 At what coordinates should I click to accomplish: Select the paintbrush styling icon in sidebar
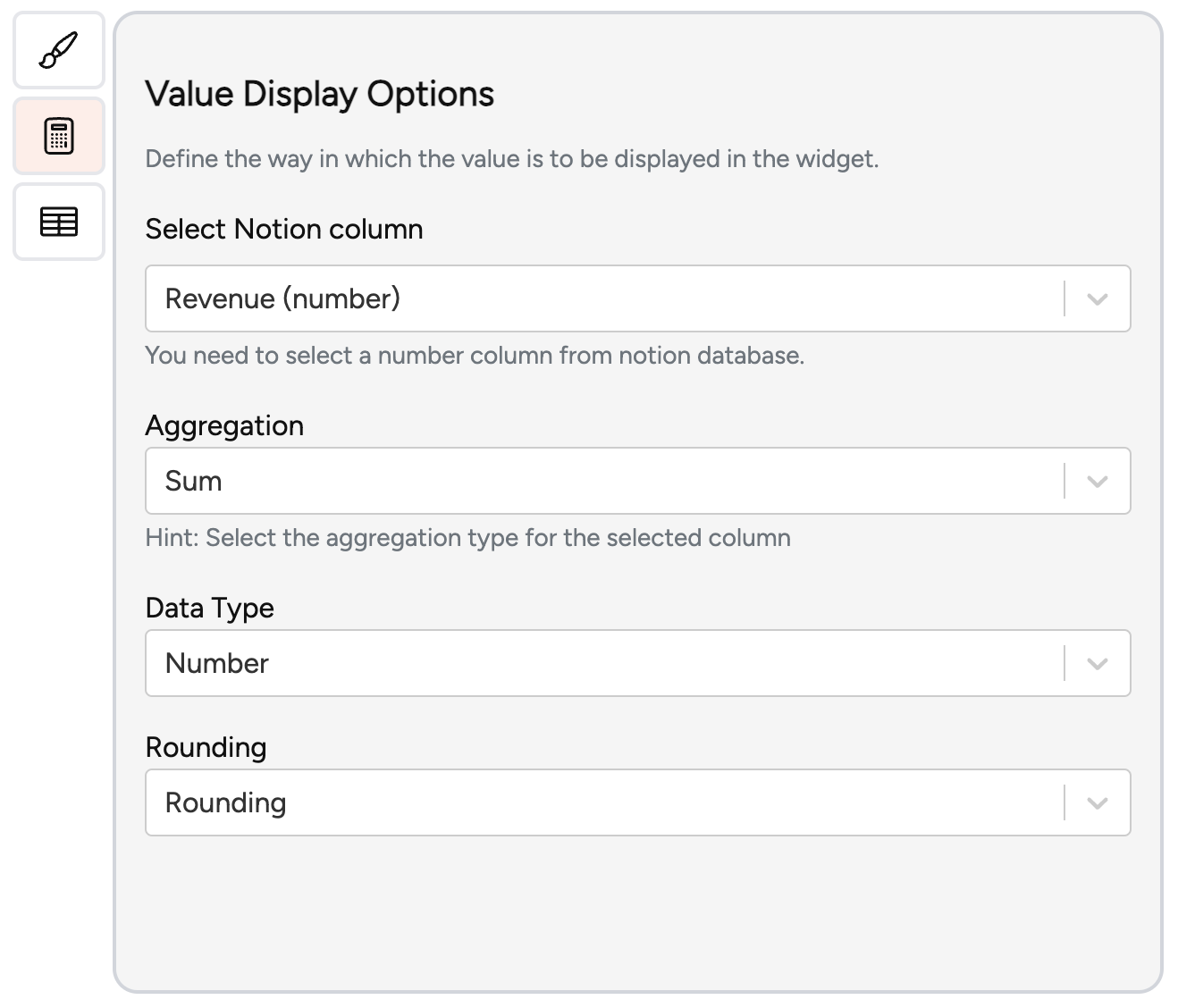pos(58,51)
